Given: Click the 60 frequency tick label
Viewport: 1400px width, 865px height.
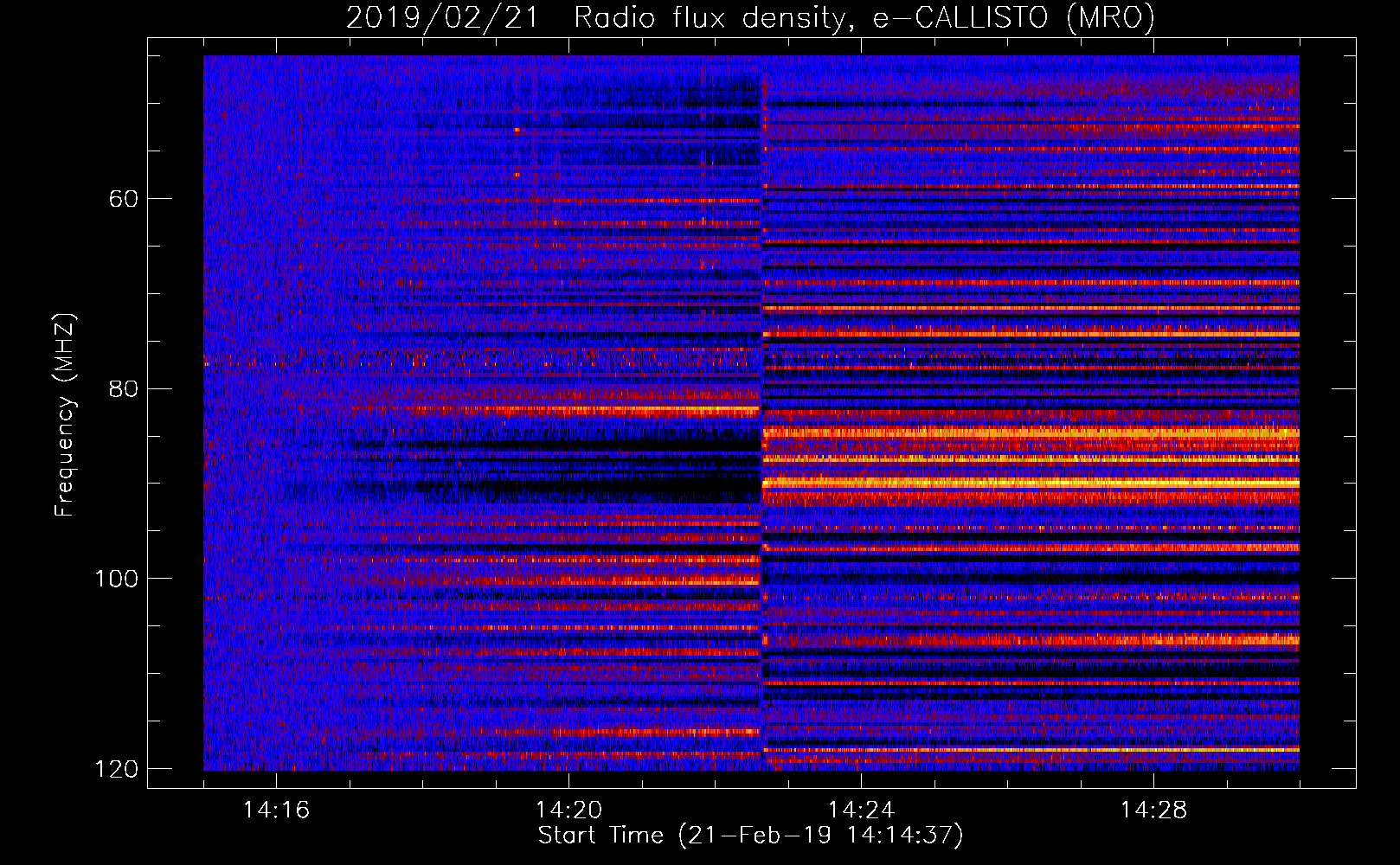Looking at the screenshot, I should point(124,199).
